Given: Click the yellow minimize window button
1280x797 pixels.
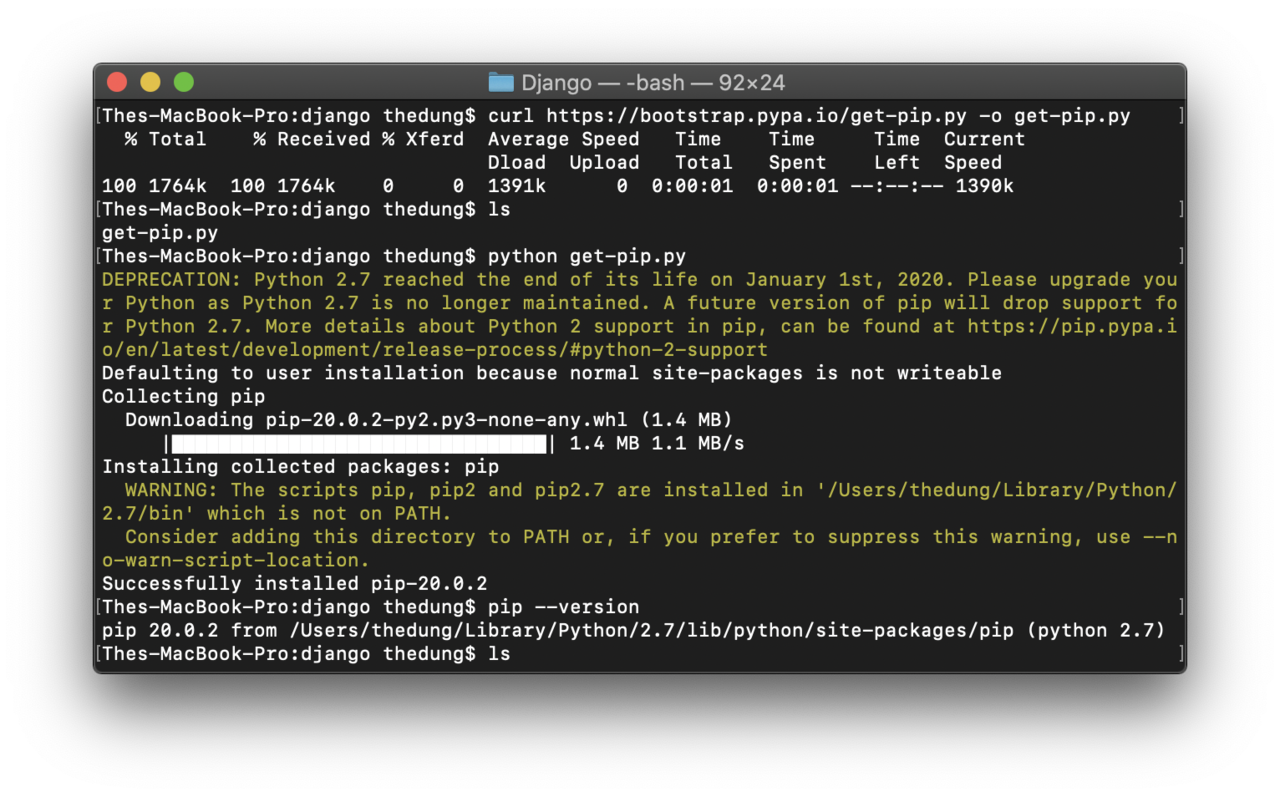Looking at the screenshot, I should [x=150, y=82].
